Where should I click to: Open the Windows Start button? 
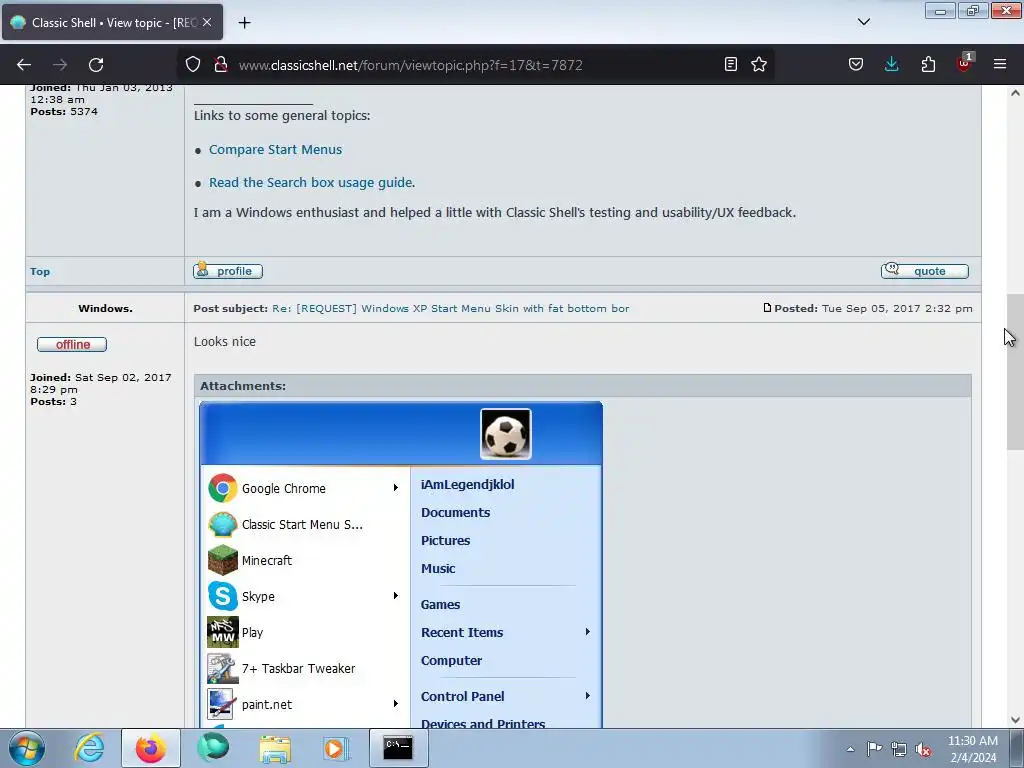(x=27, y=748)
